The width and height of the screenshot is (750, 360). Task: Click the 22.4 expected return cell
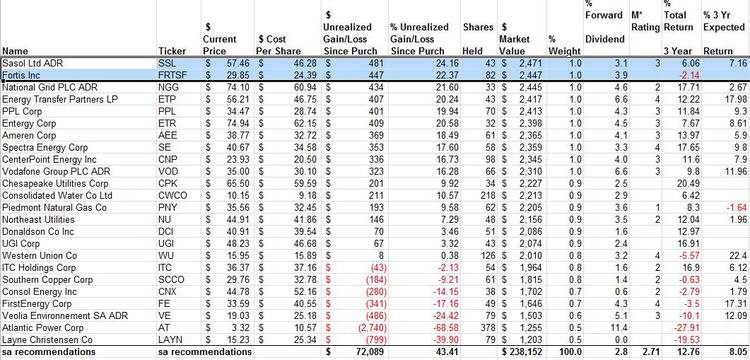[x=725, y=255]
